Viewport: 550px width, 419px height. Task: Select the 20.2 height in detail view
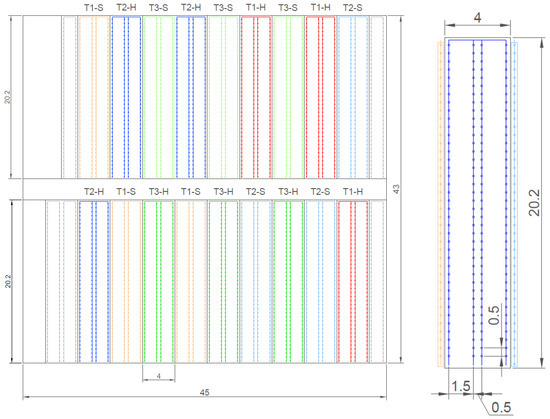tap(534, 203)
